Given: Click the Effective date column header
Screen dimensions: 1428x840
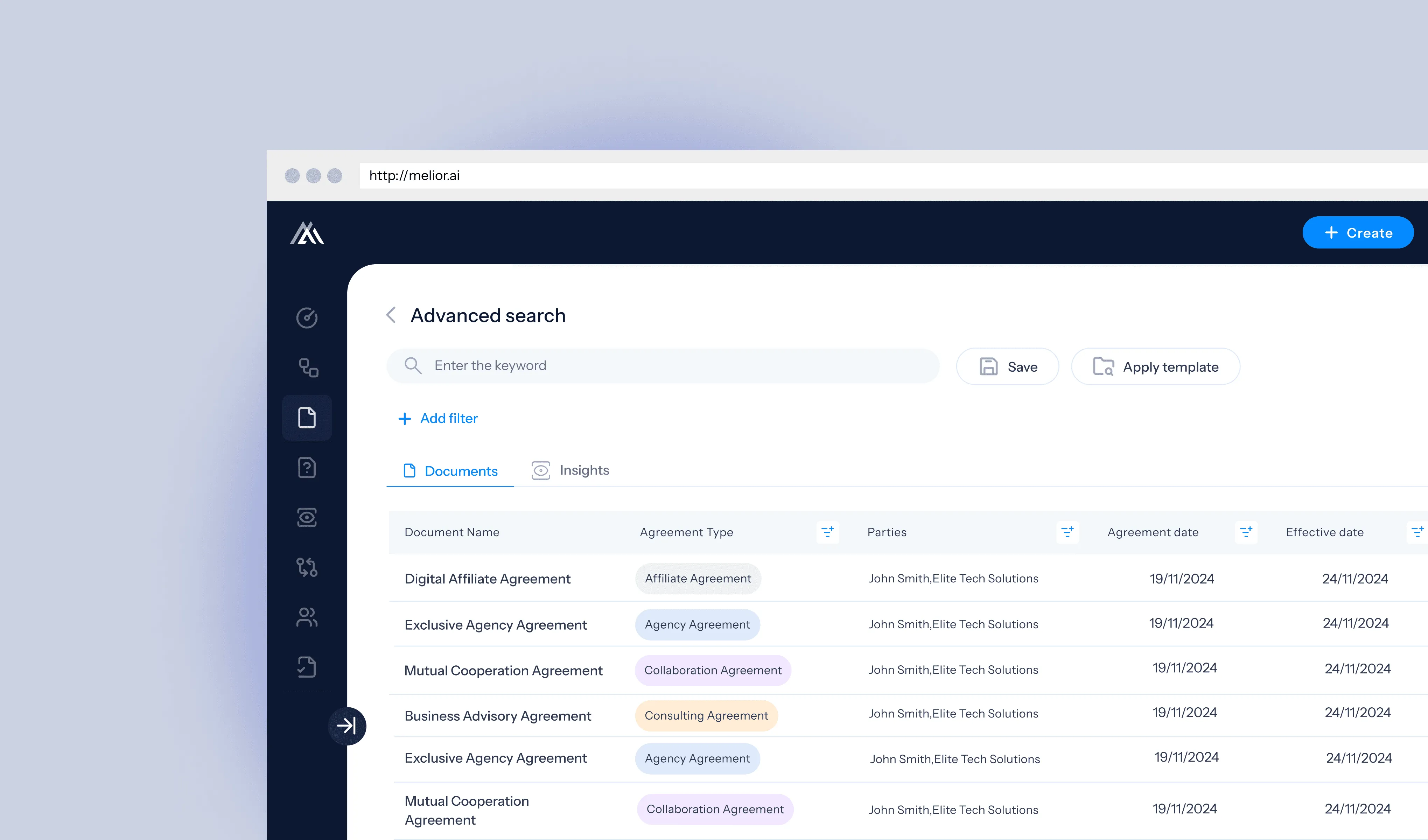Looking at the screenshot, I should click(1324, 532).
